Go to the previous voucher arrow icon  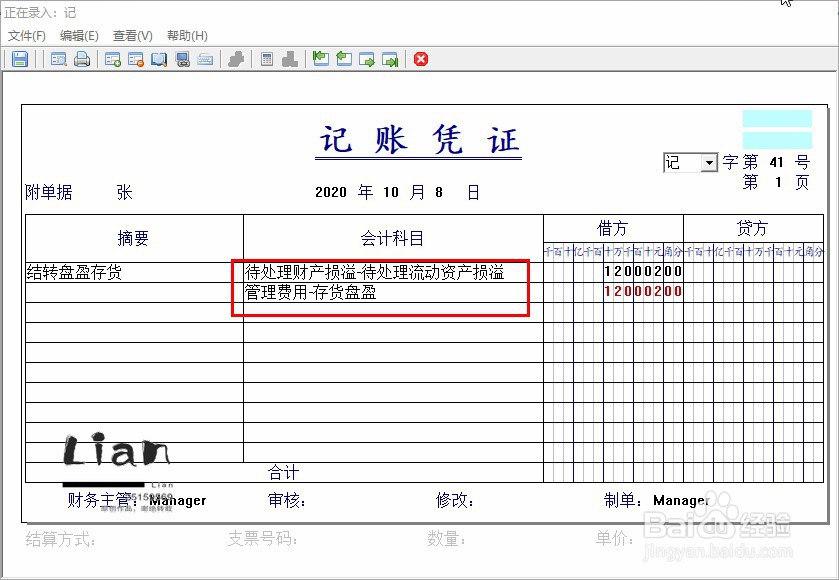[343, 58]
